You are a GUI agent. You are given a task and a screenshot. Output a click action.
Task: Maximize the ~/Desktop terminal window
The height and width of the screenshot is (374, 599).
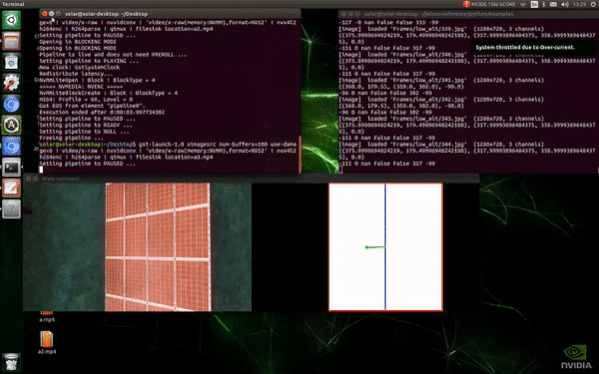[x=58, y=14]
